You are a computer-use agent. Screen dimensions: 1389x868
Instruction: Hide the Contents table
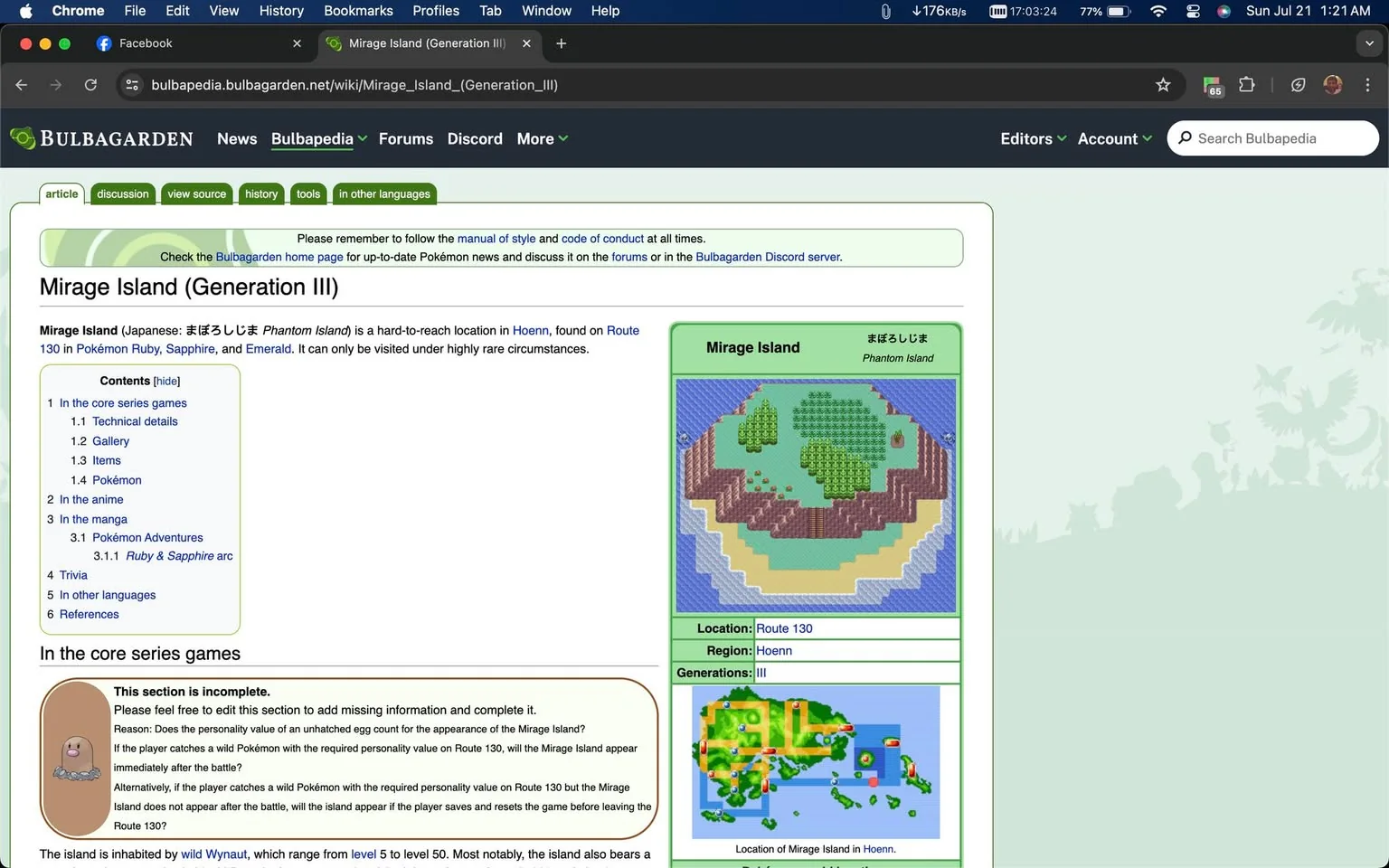tap(166, 381)
